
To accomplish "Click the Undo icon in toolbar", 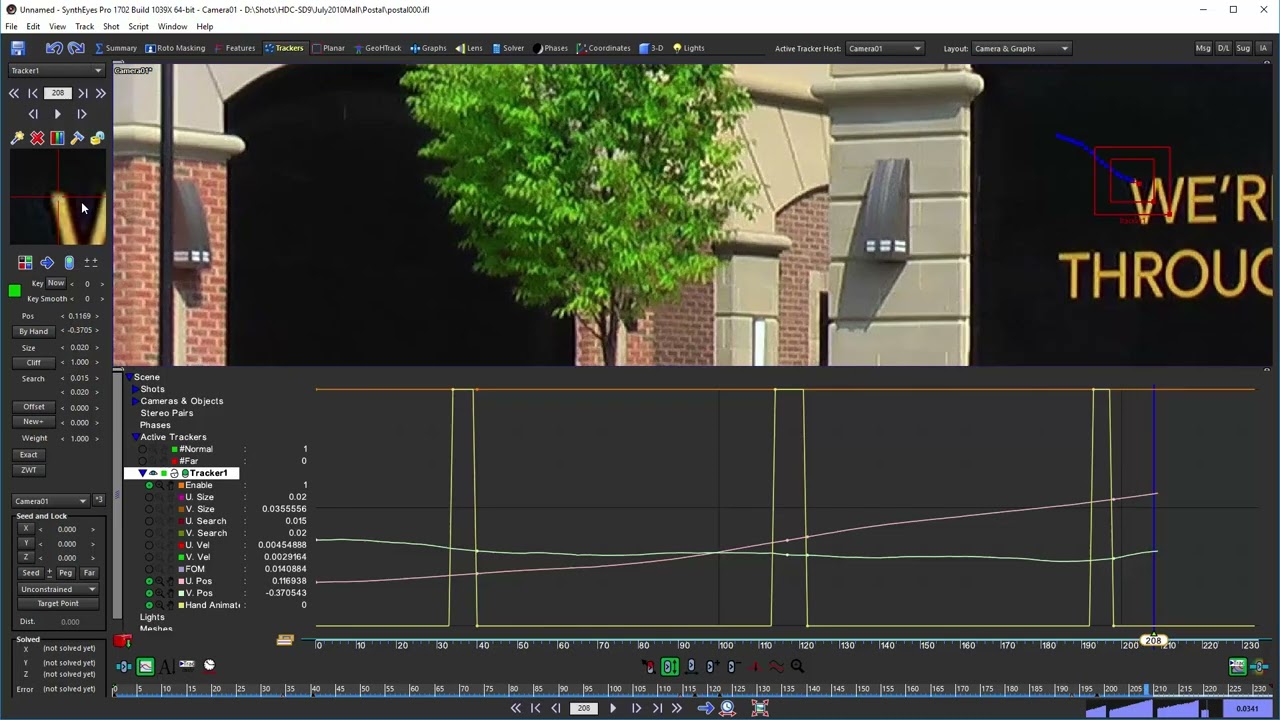I will [x=54, y=48].
